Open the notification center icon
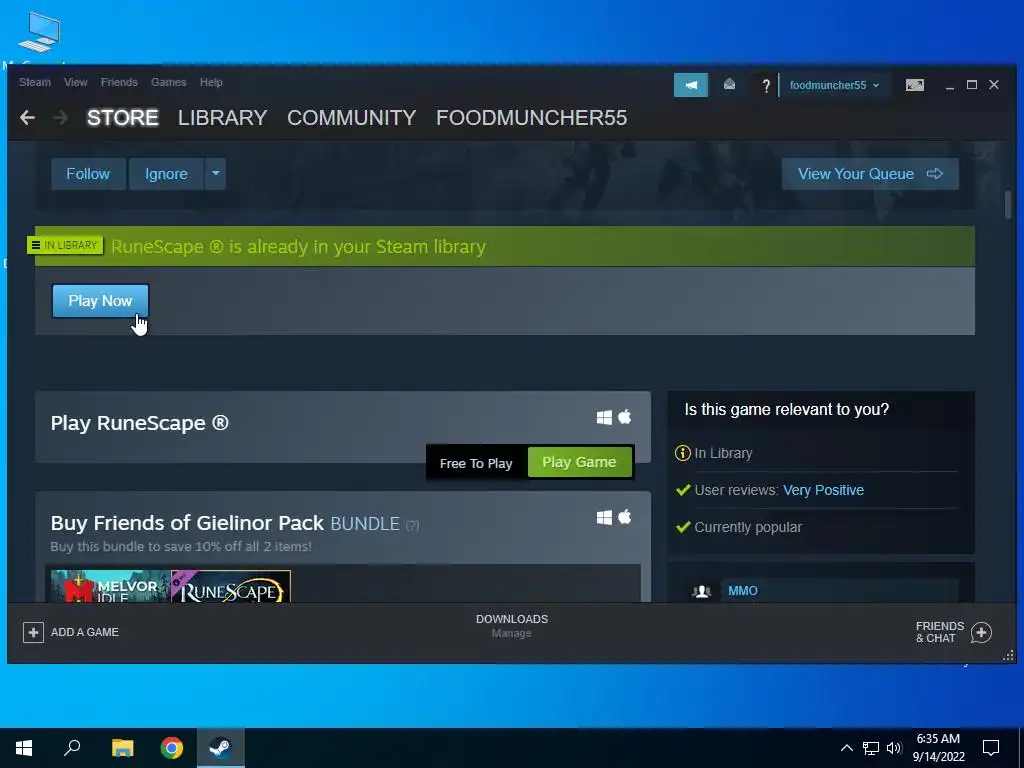The image size is (1024, 768). 991,748
